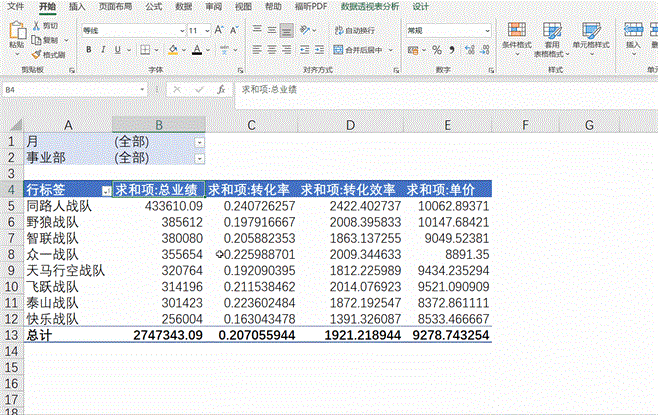658x415 pixels.
Task: Open the 月 filter dropdown
Action: pyautogui.click(x=199, y=143)
